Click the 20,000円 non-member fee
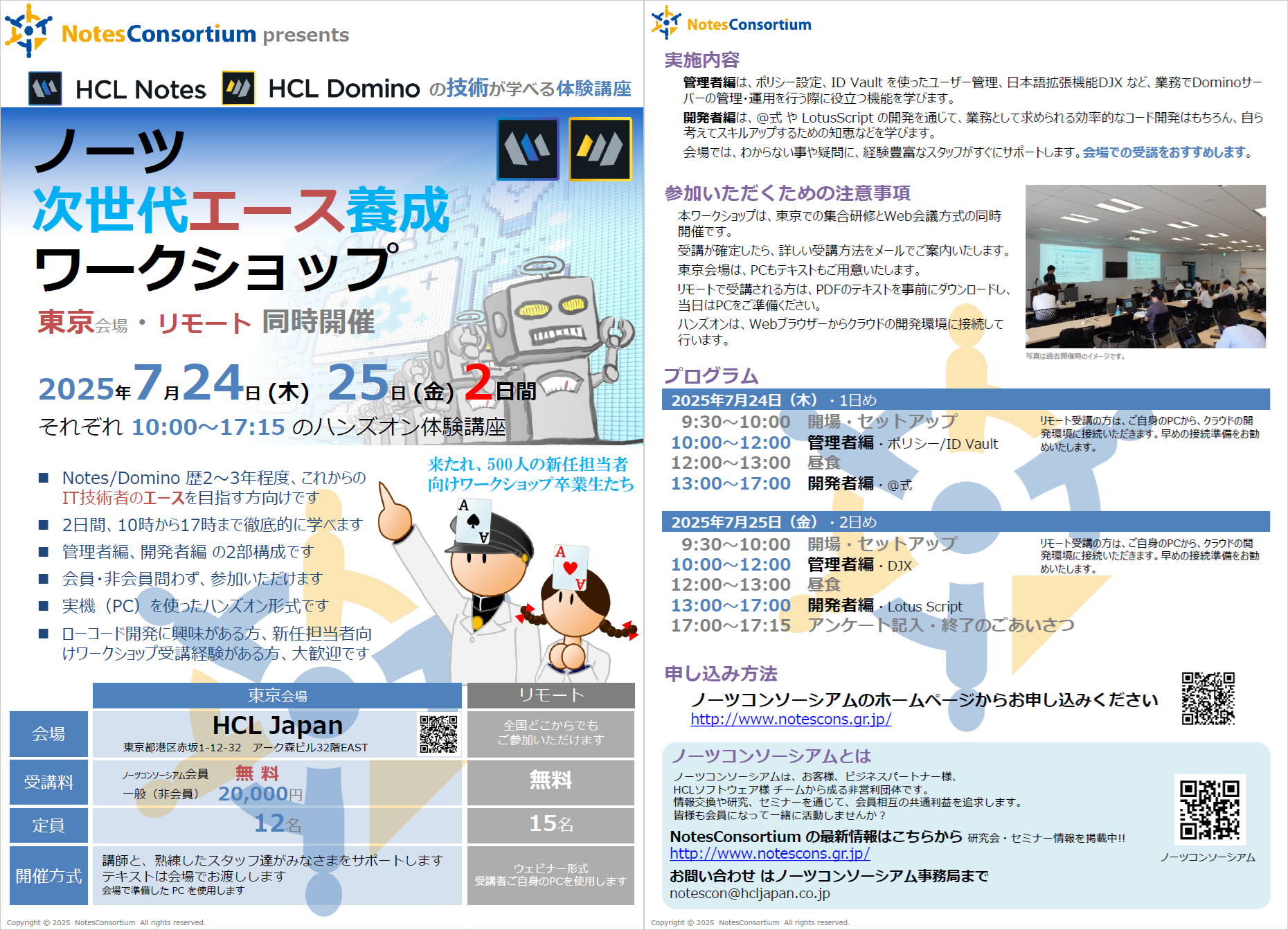The height and width of the screenshot is (930, 1288). click(x=260, y=794)
